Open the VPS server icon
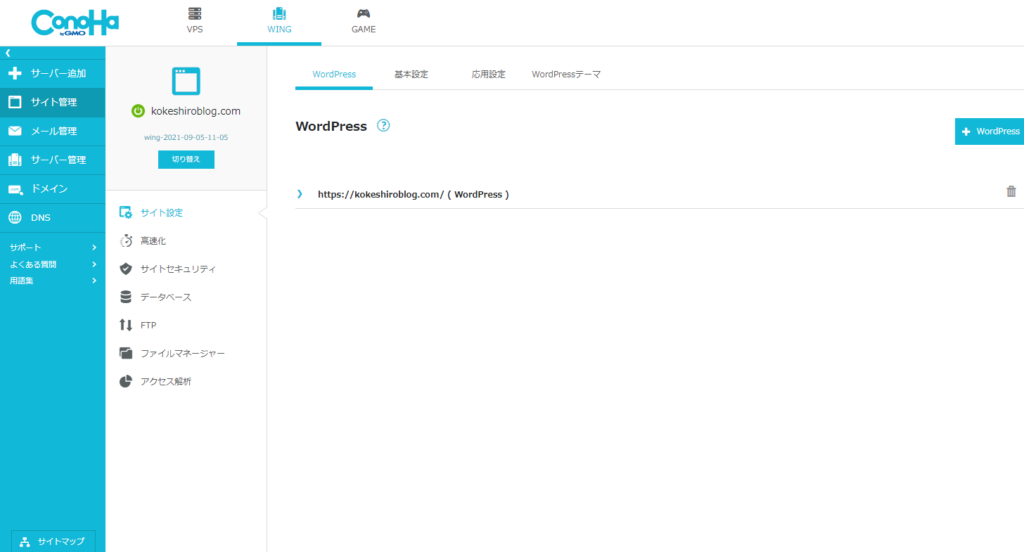This screenshot has height=552, width=1024. pos(195,14)
